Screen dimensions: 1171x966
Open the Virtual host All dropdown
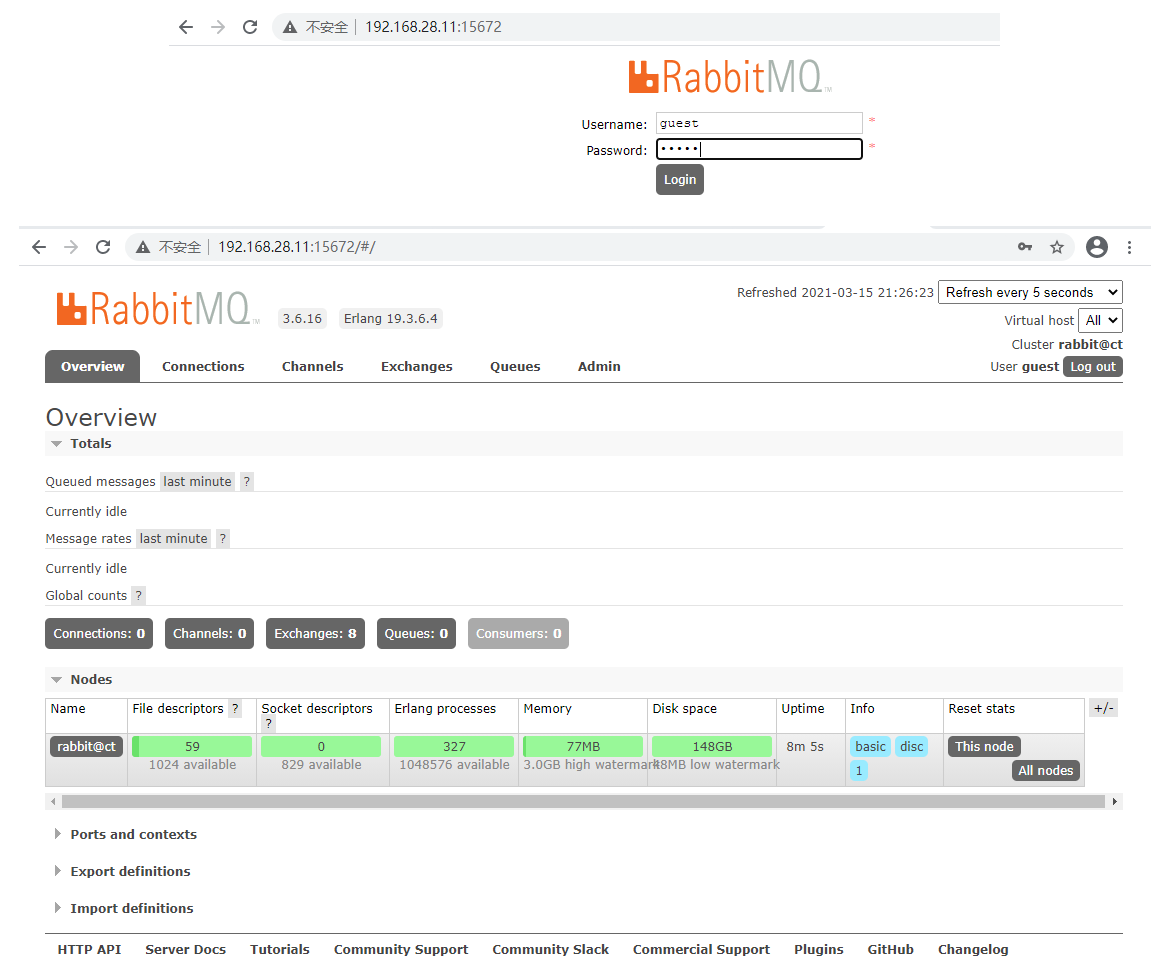pos(1100,321)
